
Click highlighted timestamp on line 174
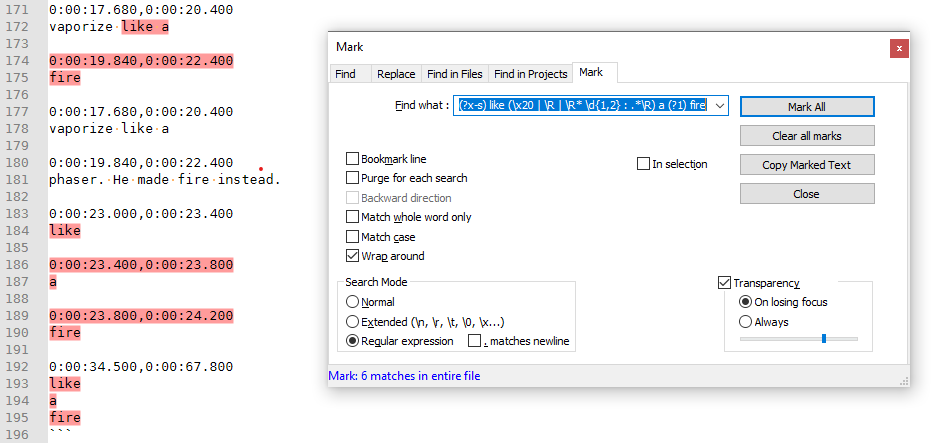[141, 61]
